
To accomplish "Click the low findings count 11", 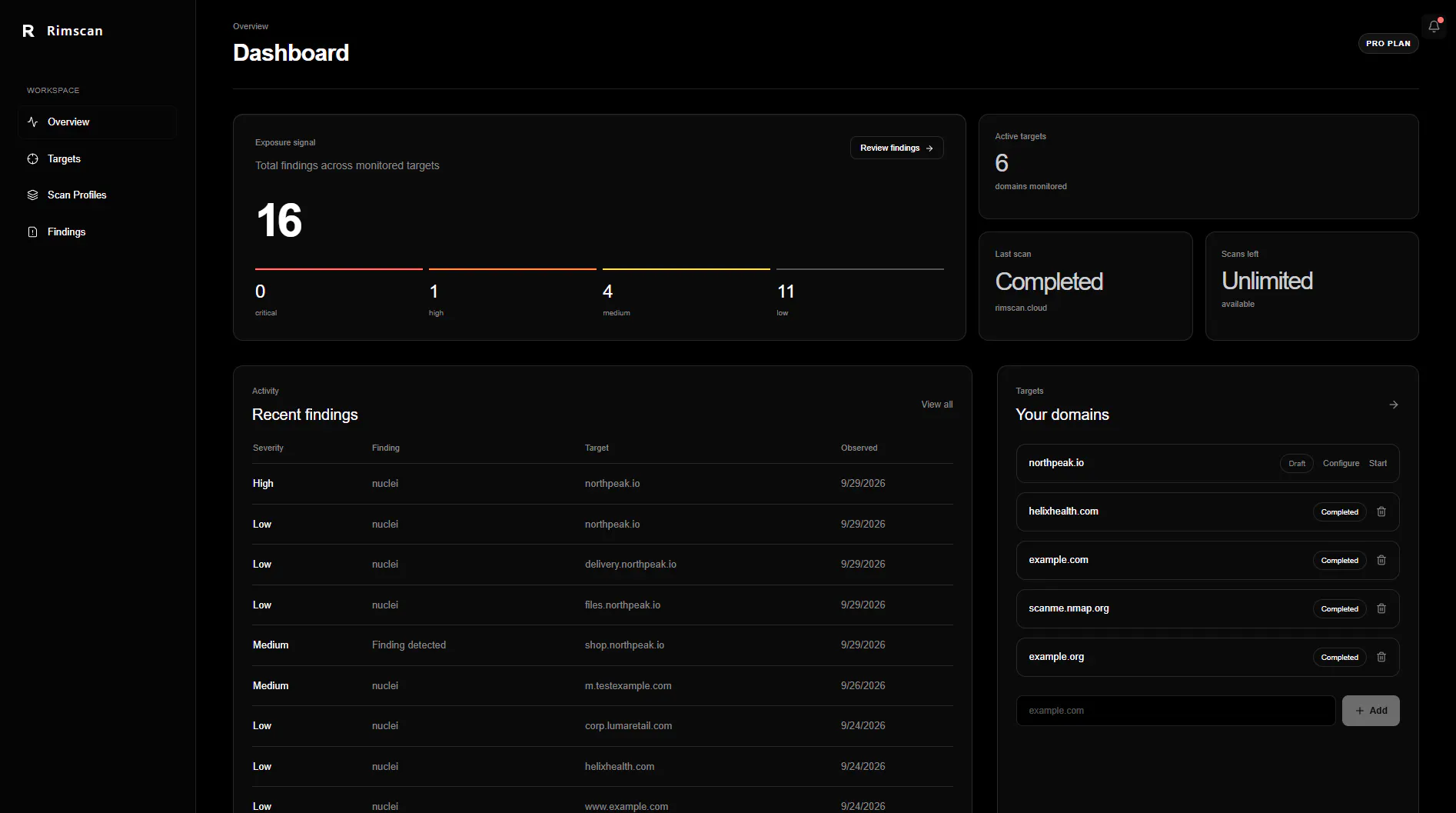I will point(786,292).
